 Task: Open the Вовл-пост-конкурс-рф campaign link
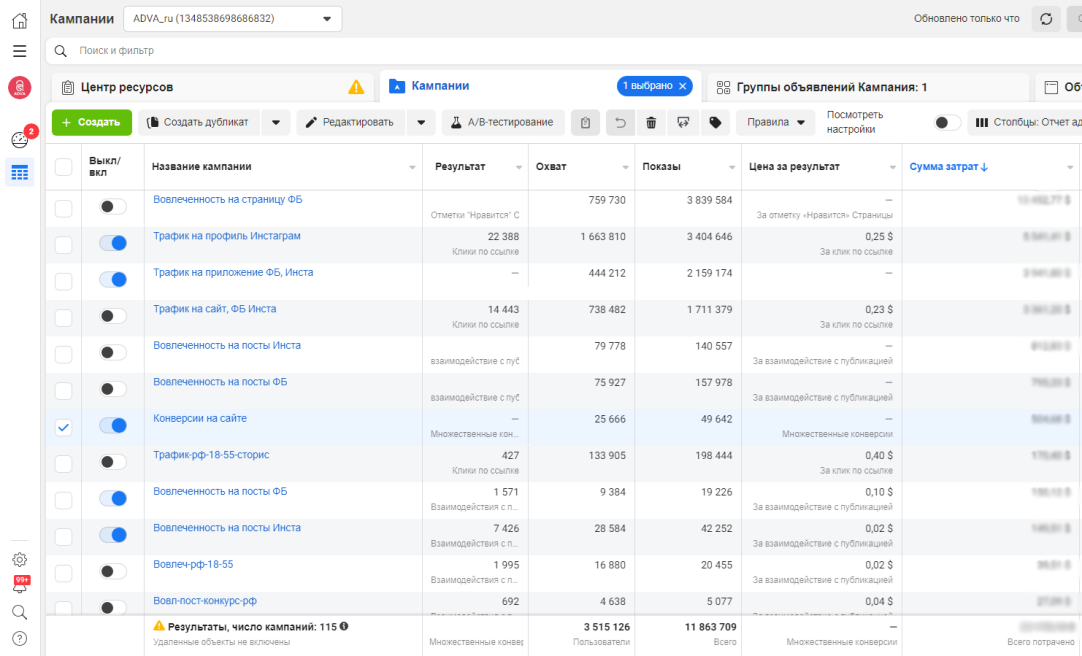pos(205,601)
